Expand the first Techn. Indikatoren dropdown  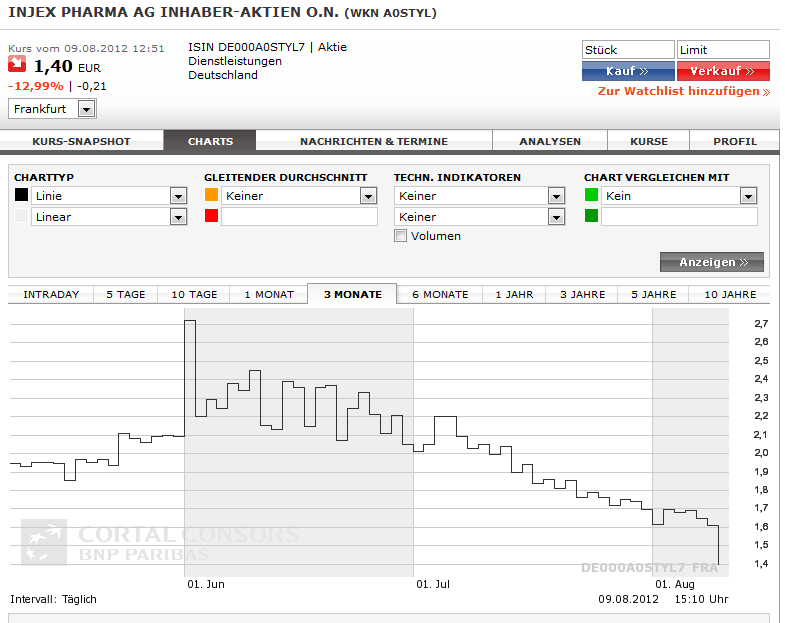[480, 196]
